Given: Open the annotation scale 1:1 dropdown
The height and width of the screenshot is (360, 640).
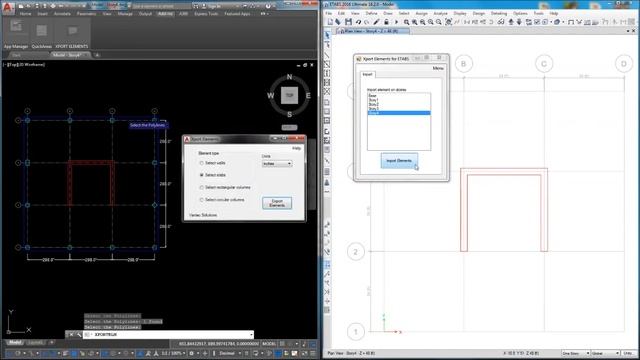Looking at the screenshot, I should (x=173, y=353).
